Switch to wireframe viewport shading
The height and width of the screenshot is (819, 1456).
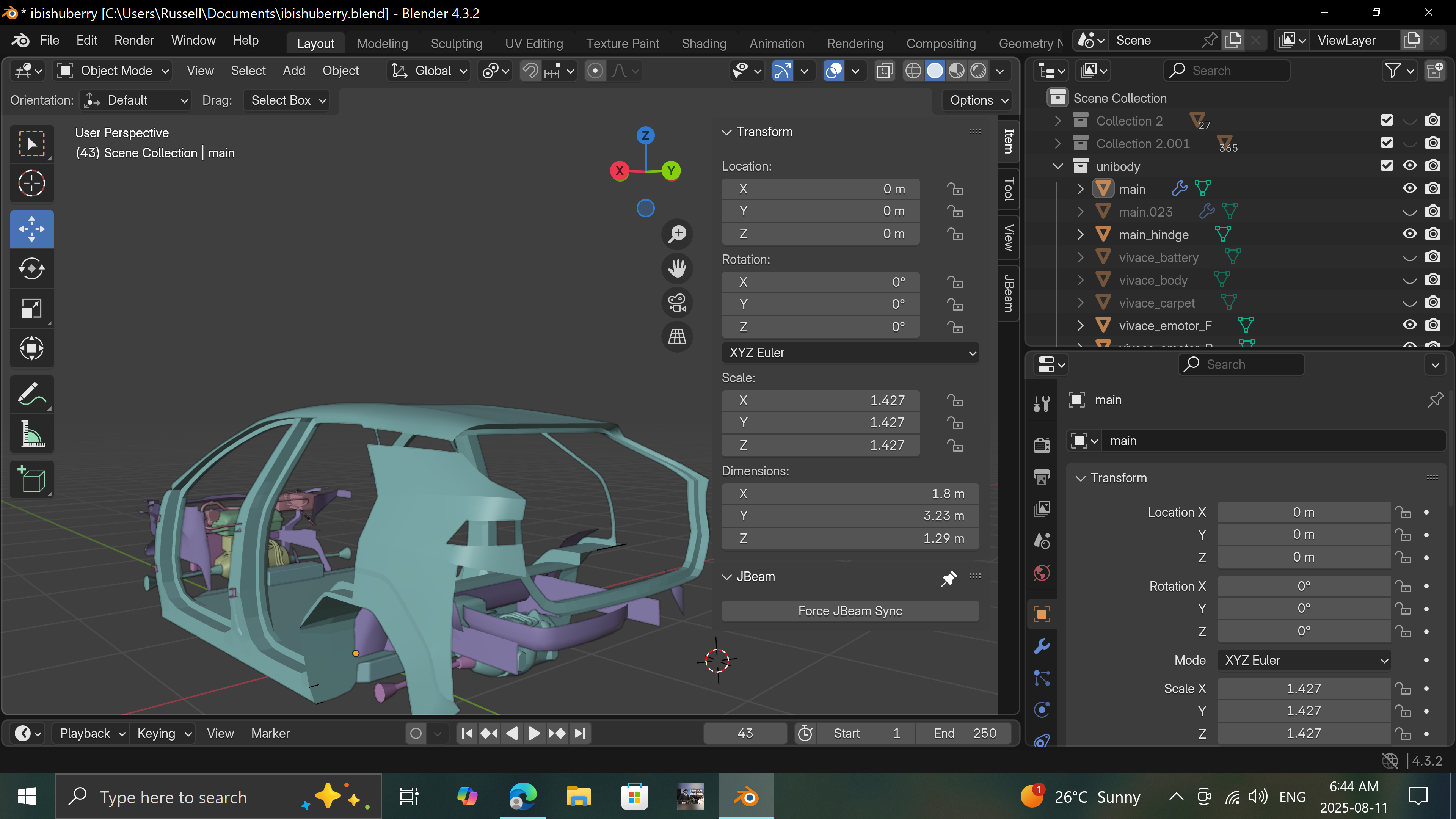tap(913, 71)
